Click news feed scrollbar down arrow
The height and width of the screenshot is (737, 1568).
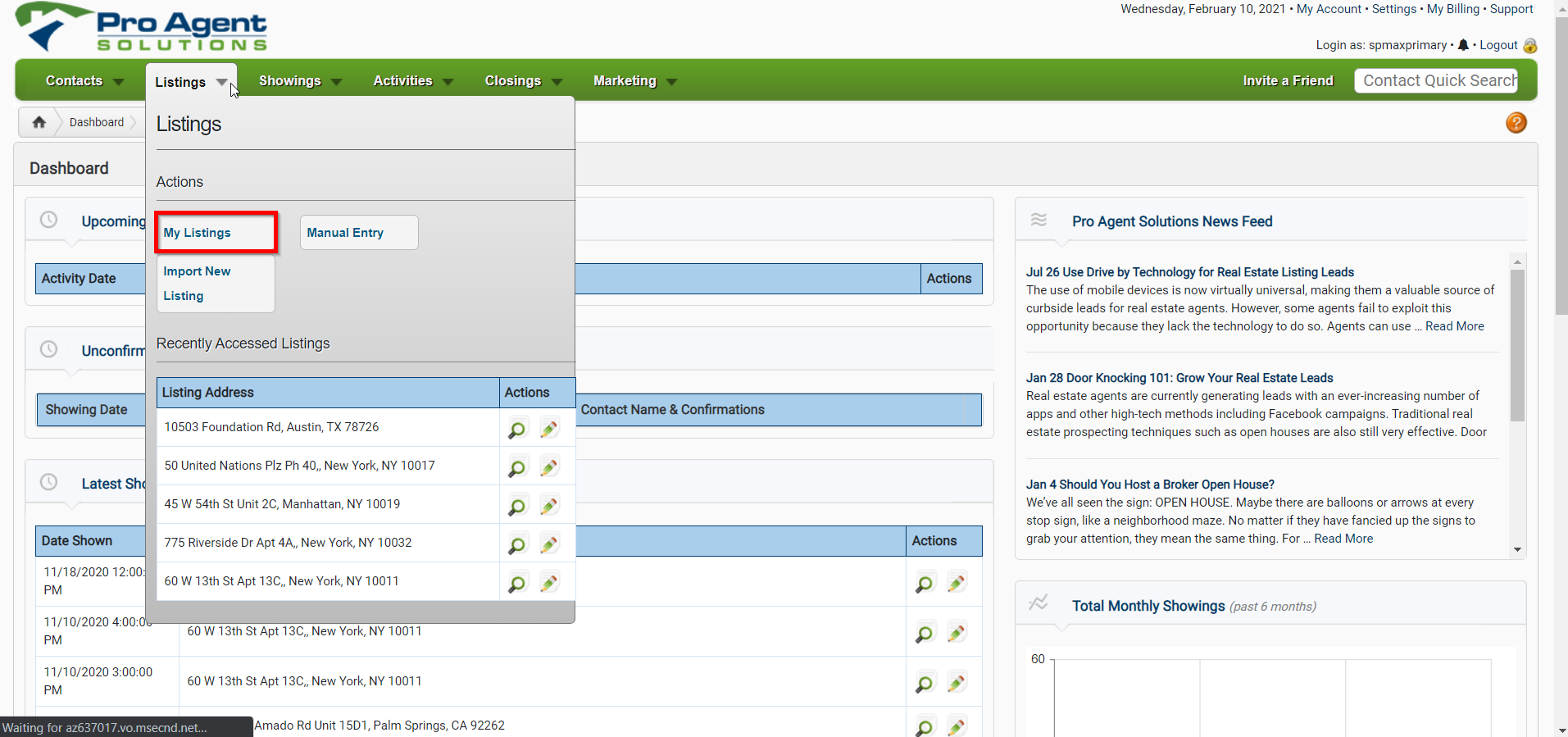1517,550
